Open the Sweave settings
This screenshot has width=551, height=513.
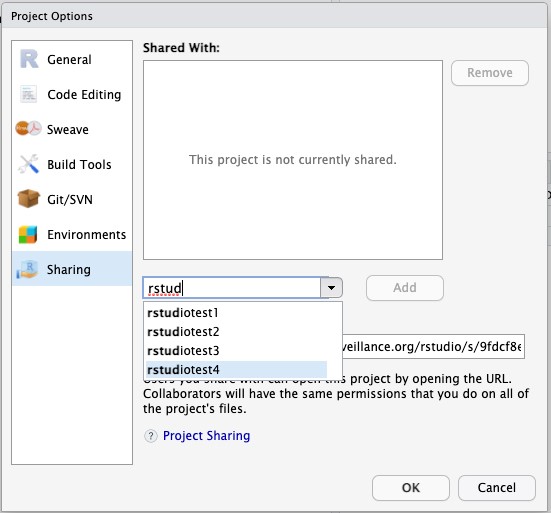click(x=72, y=129)
